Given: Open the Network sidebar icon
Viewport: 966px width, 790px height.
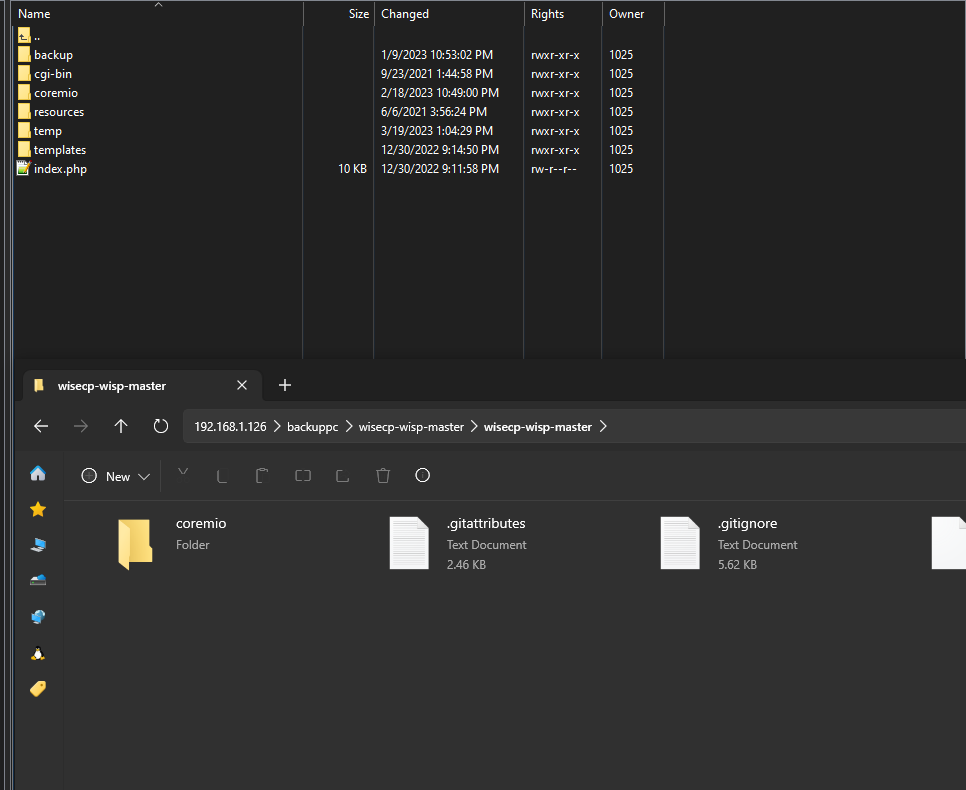Looking at the screenshot, I should coord(38,616).
